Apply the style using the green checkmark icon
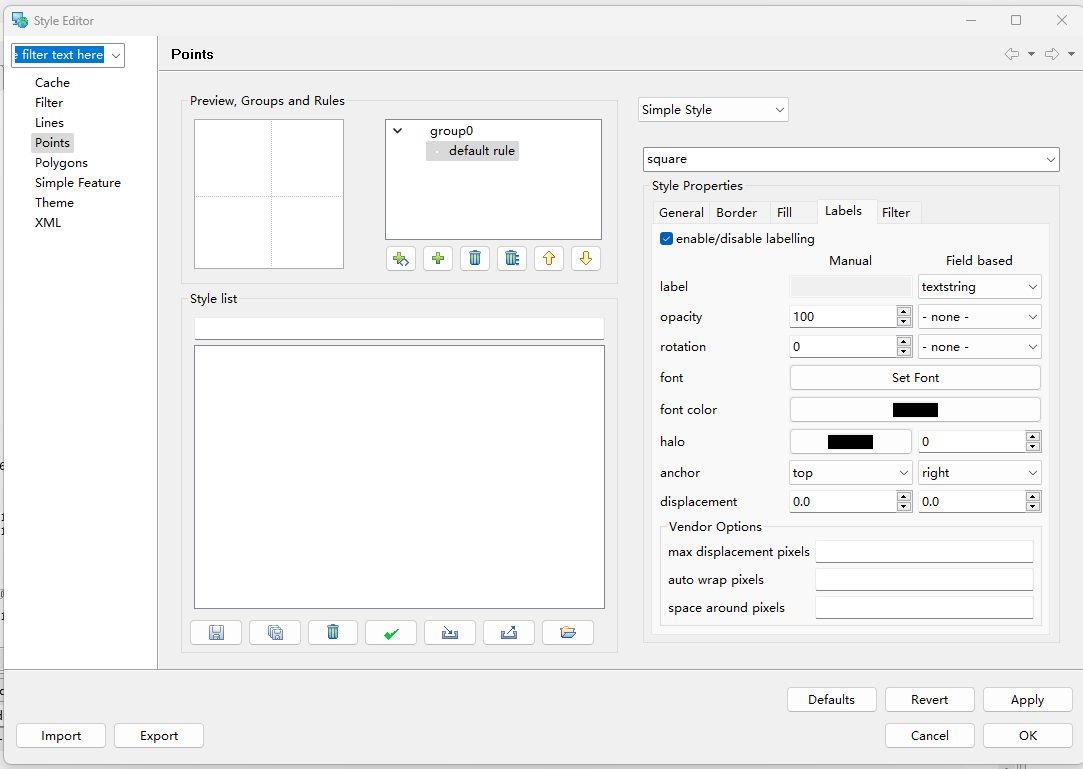 (x=391, y=632)
